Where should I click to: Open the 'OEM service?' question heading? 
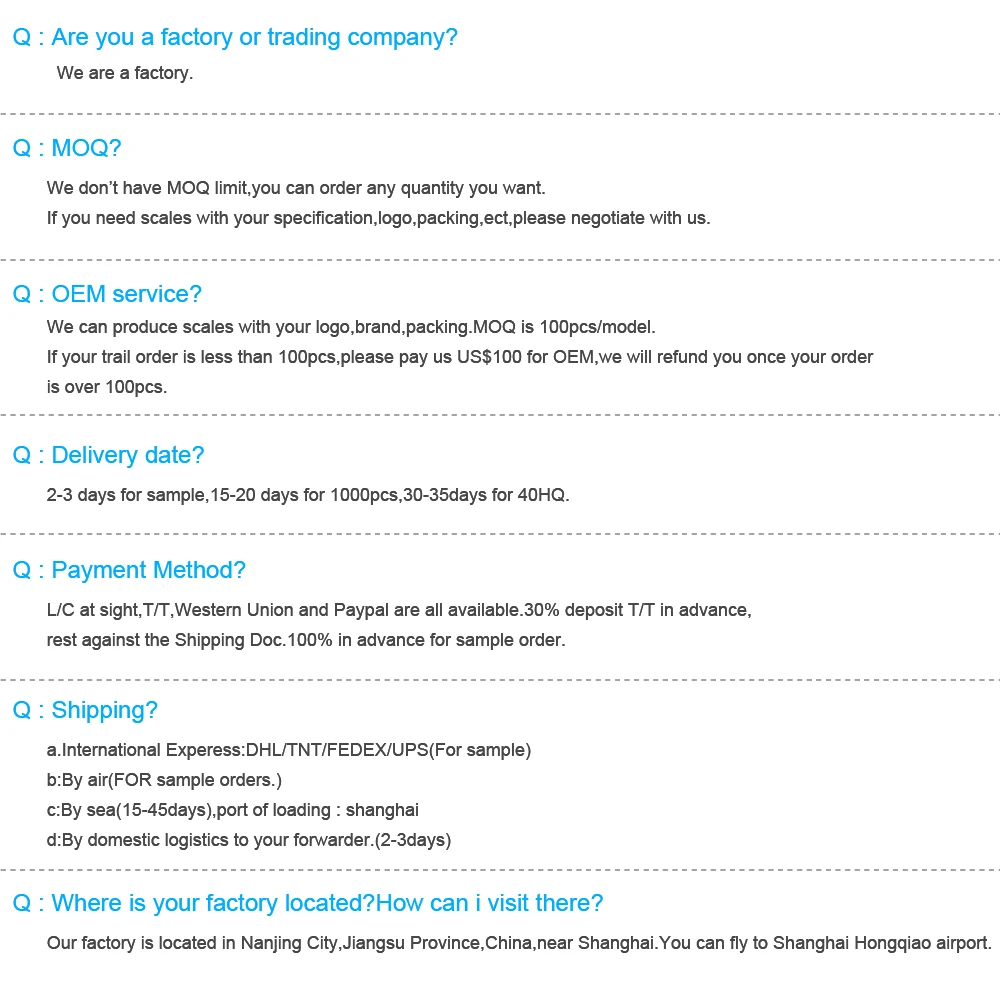(107, 294)
